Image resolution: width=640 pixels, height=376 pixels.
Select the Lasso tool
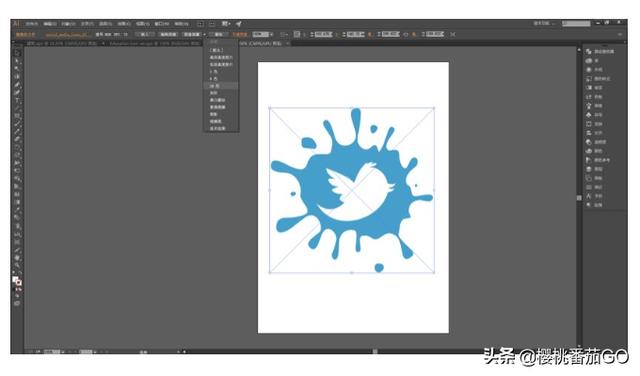coord(17,77)
